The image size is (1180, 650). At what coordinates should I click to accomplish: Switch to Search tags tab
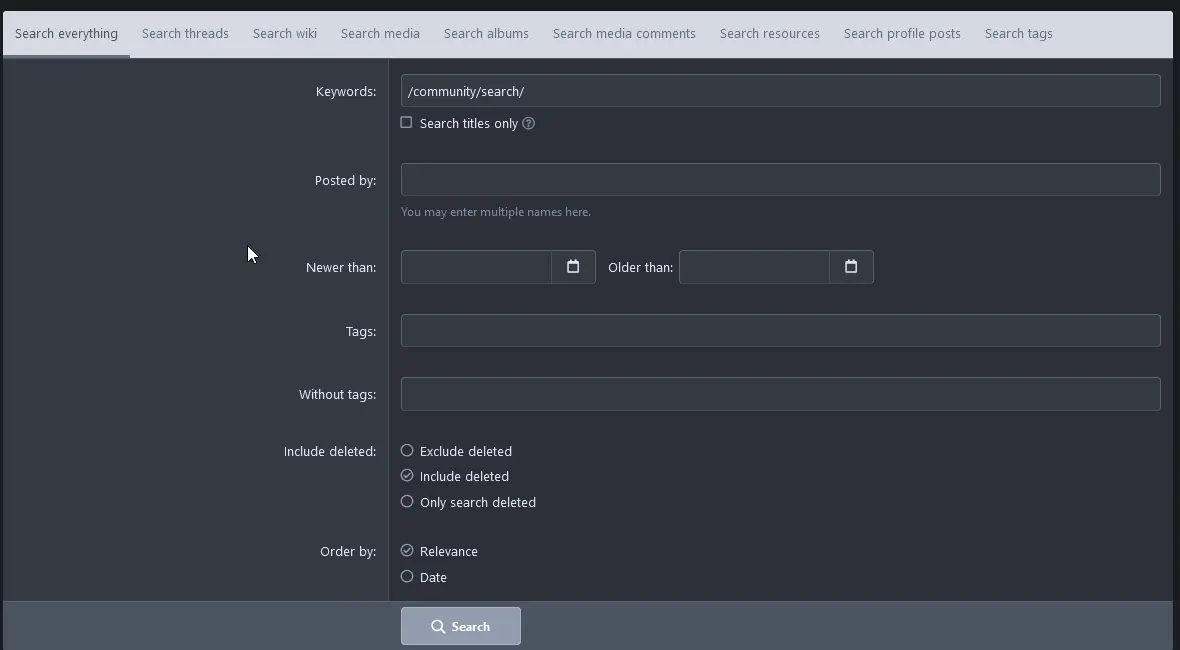(1018, 34)
